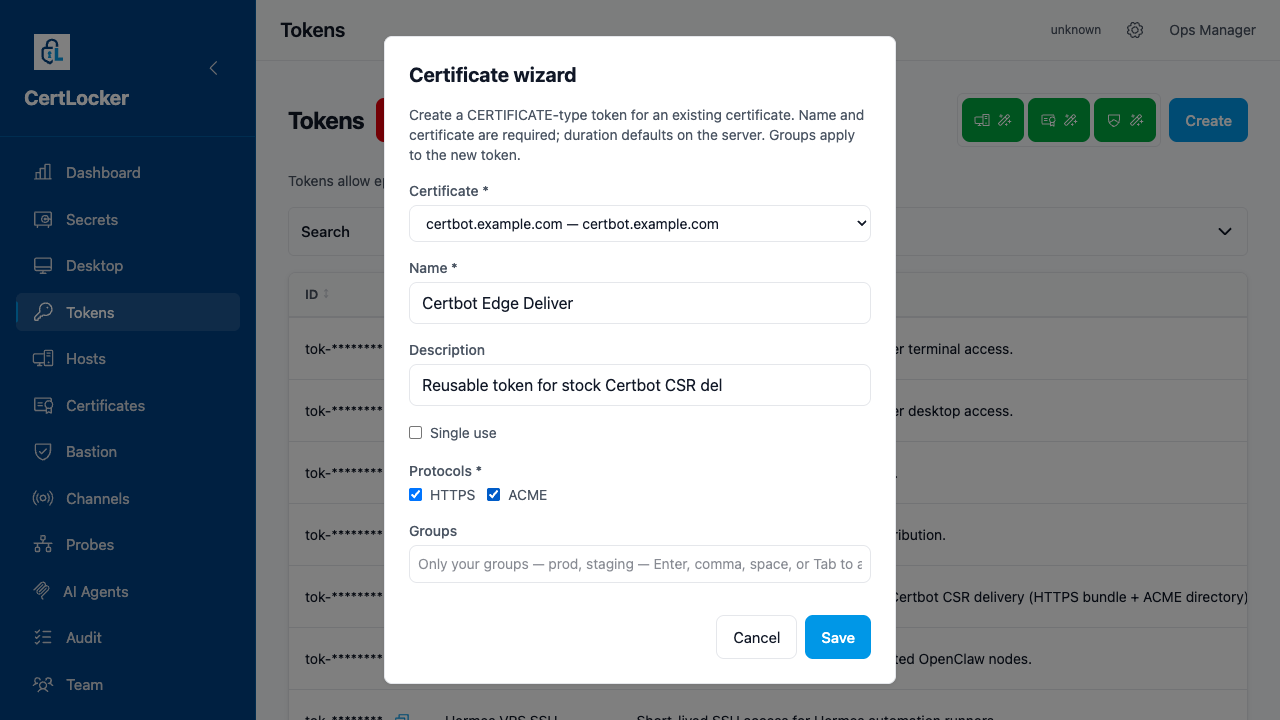Viewport: 1280px width, 720px height.
Task: Go to Desktop in the sidebar
Action: point(128,266)
